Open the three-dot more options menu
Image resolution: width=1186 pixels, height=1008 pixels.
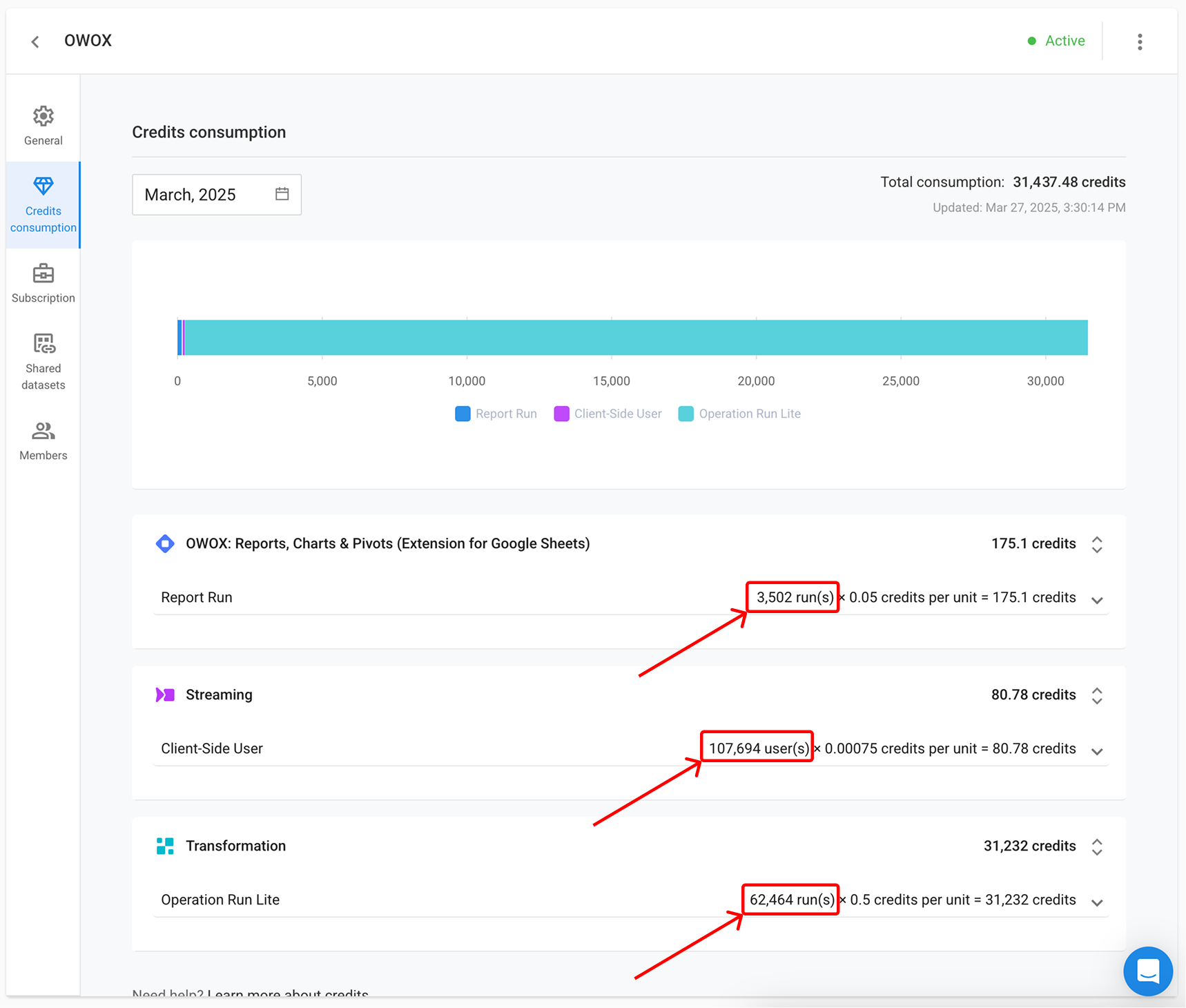[1140, 41]
